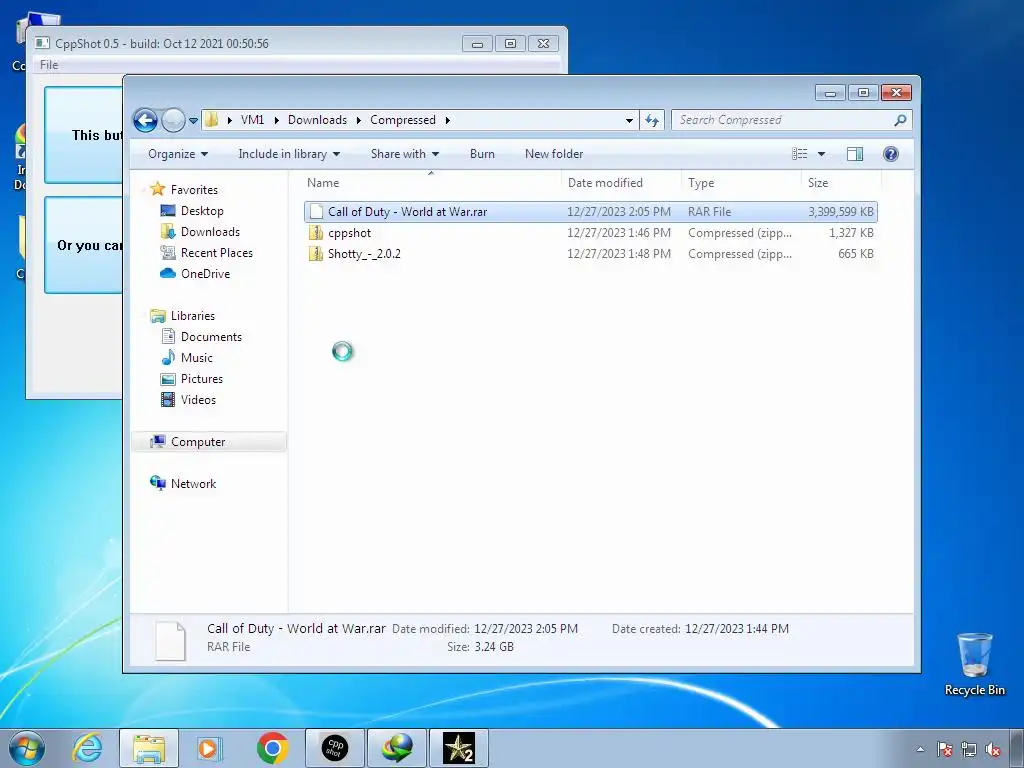This screenshot has height=768, width=1024.
Task: Open Windows Explorer taskbar icon
Action: 148,748
